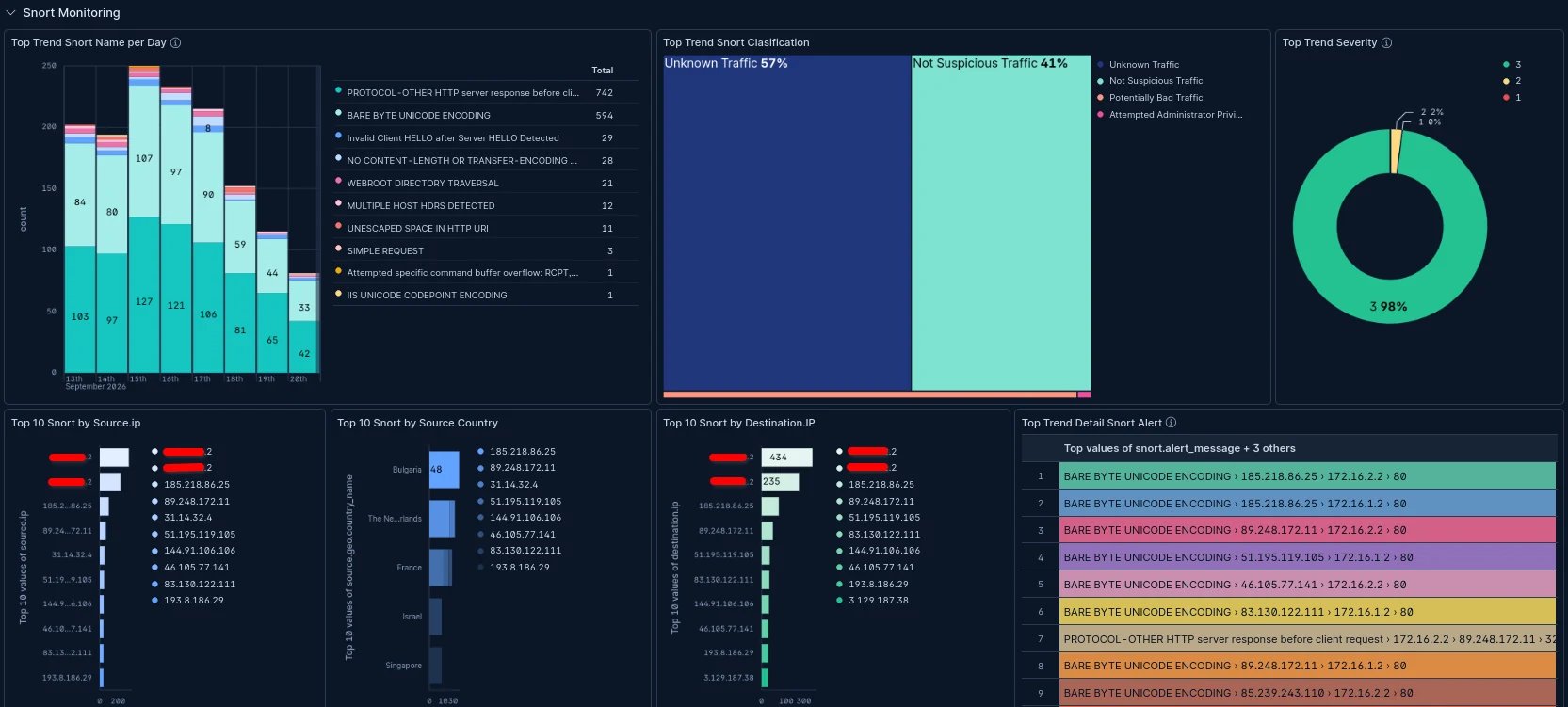Select WEBROOT DIRECTORY TRAVERSAL legend entry
The height and width of the screenshot is (707, 1568).
pos(423,184)
